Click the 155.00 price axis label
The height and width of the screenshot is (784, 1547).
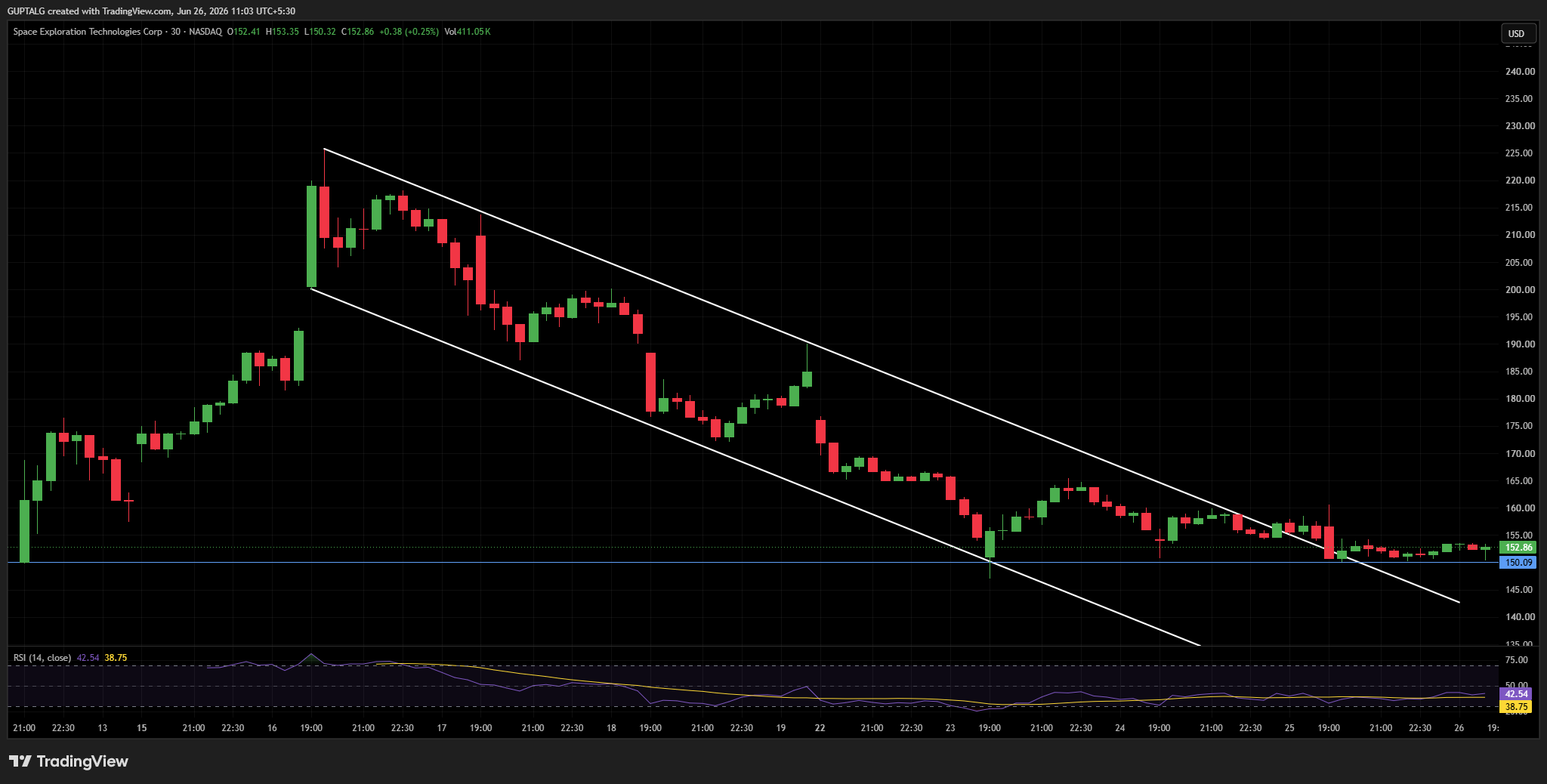(1520, 536)
